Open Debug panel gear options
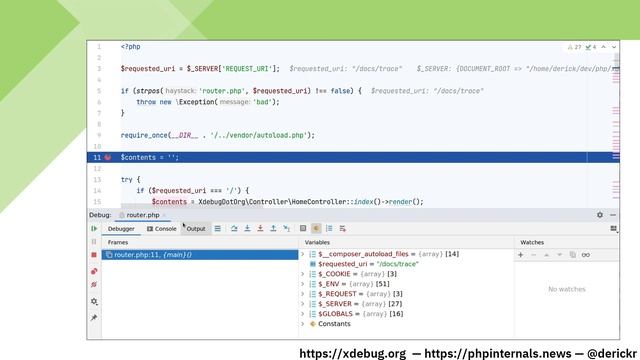 click(x=600, y=215)
